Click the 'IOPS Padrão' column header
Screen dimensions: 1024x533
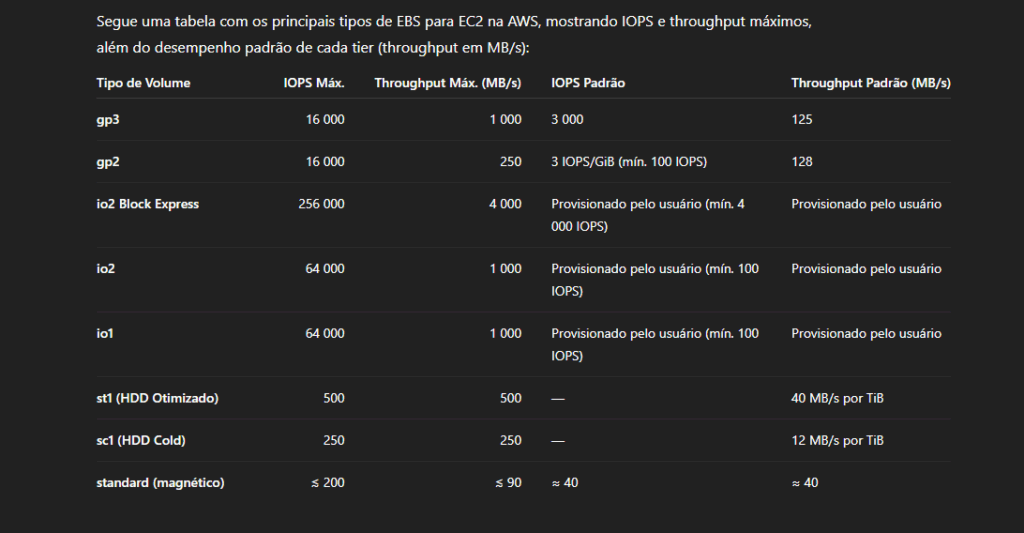(x=588, y=83)
